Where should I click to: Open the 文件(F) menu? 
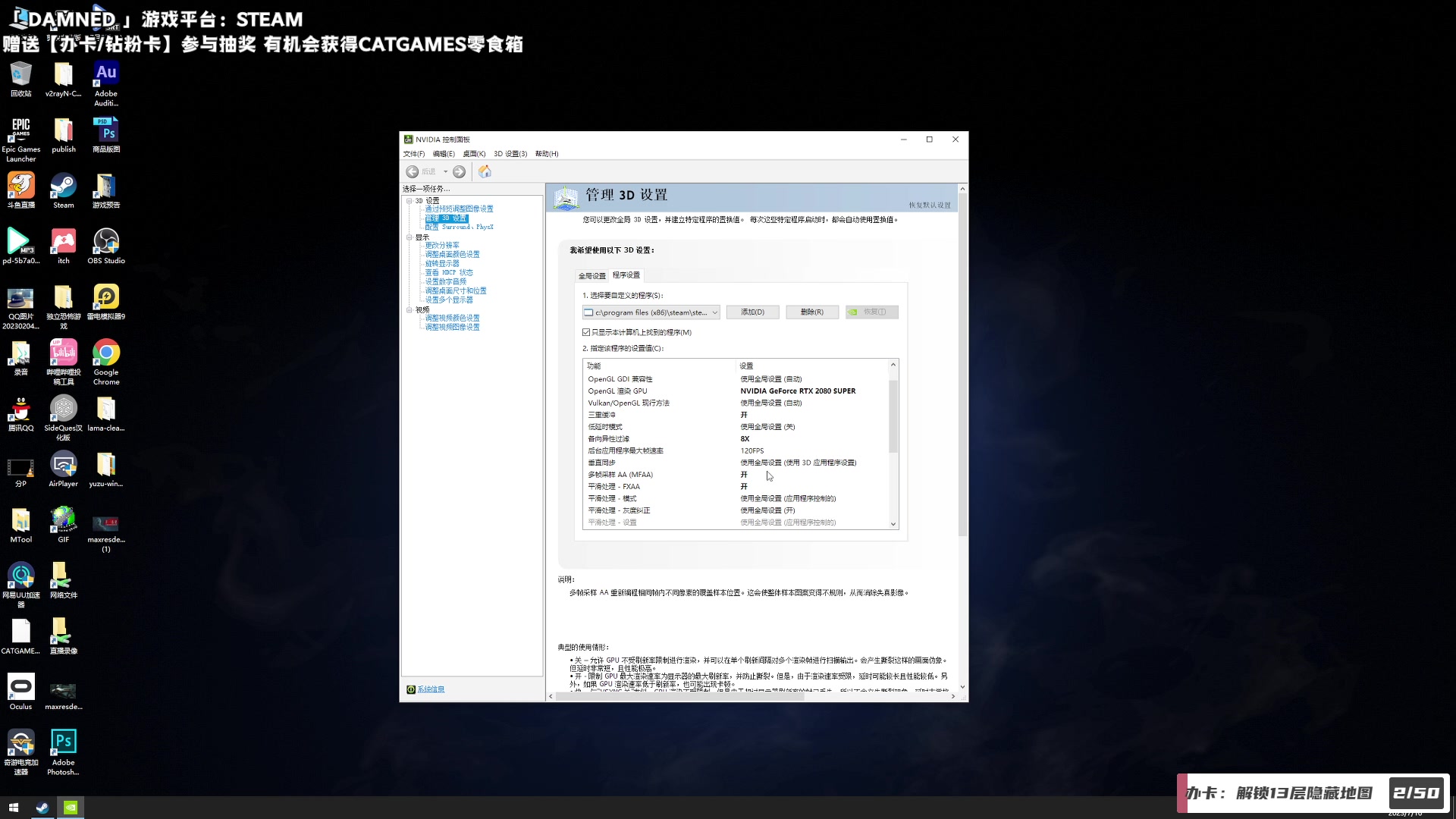pyautogui.click(x=414, y=154)
